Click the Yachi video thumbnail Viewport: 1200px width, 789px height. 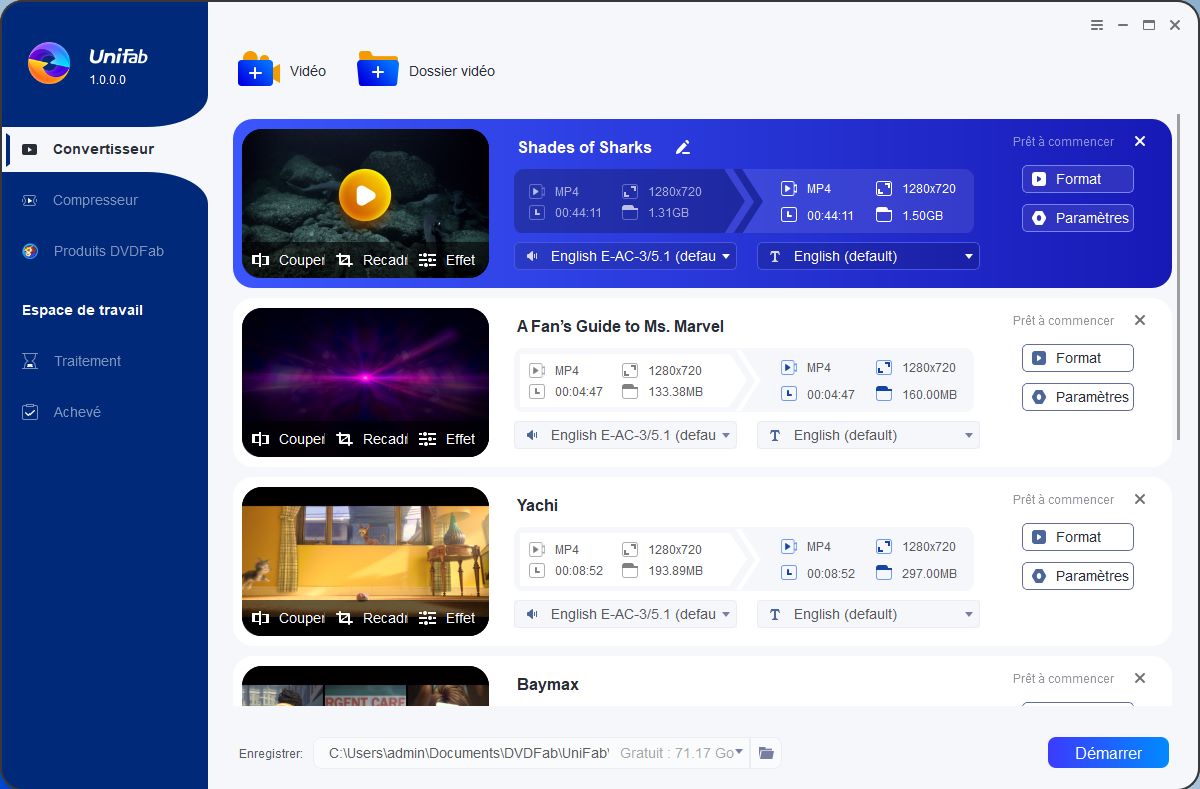point(365,550)
